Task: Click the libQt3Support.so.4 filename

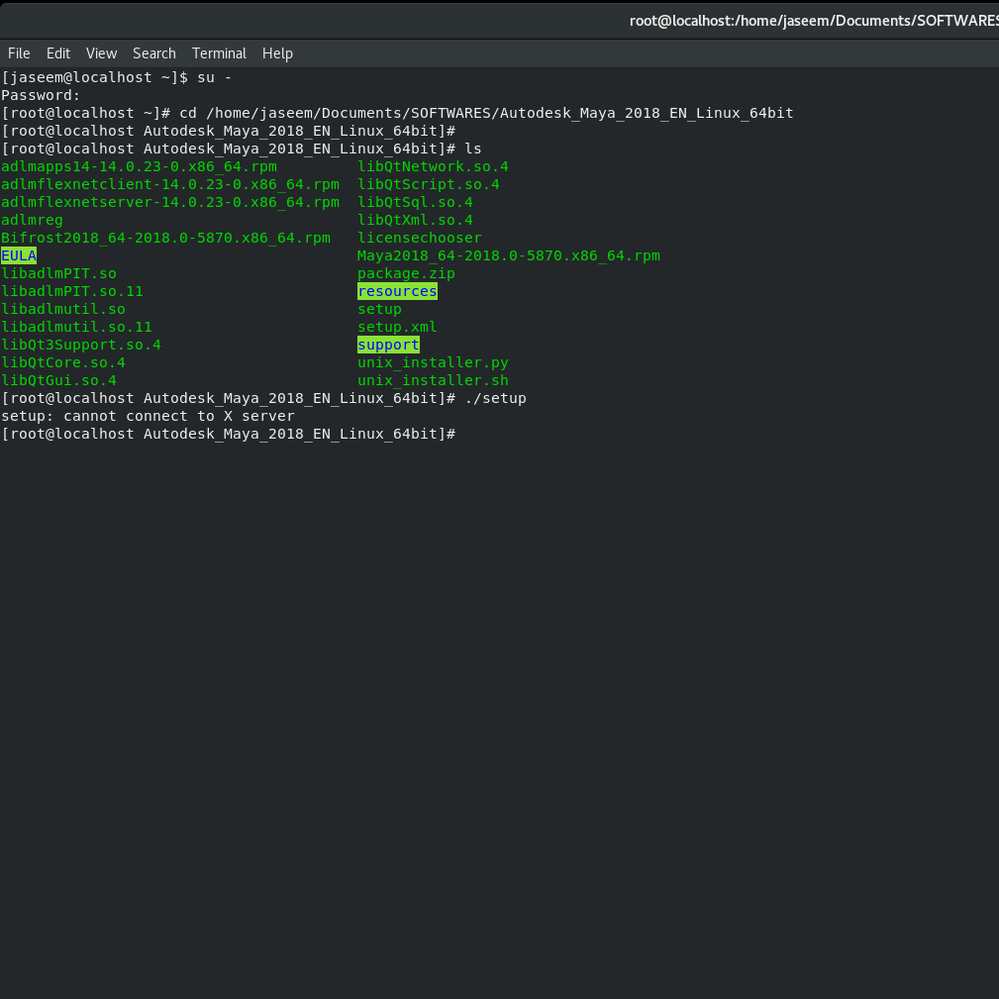Action: click(81, 345)
